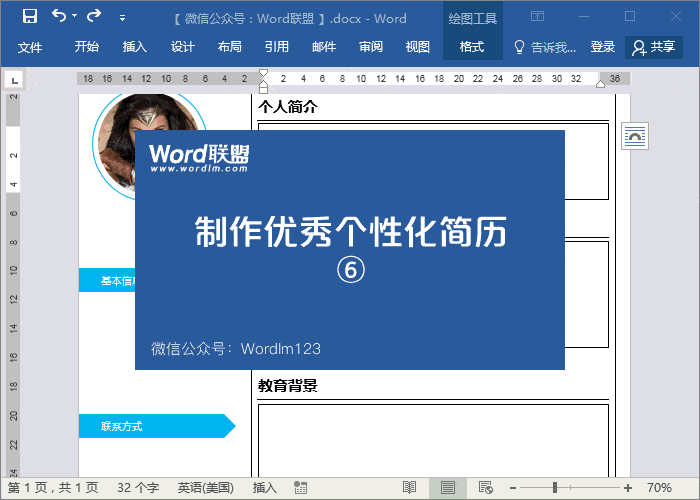Click the zoom in plus button
The width and height of the screenshot is (700, 500).
coord(628,488)
